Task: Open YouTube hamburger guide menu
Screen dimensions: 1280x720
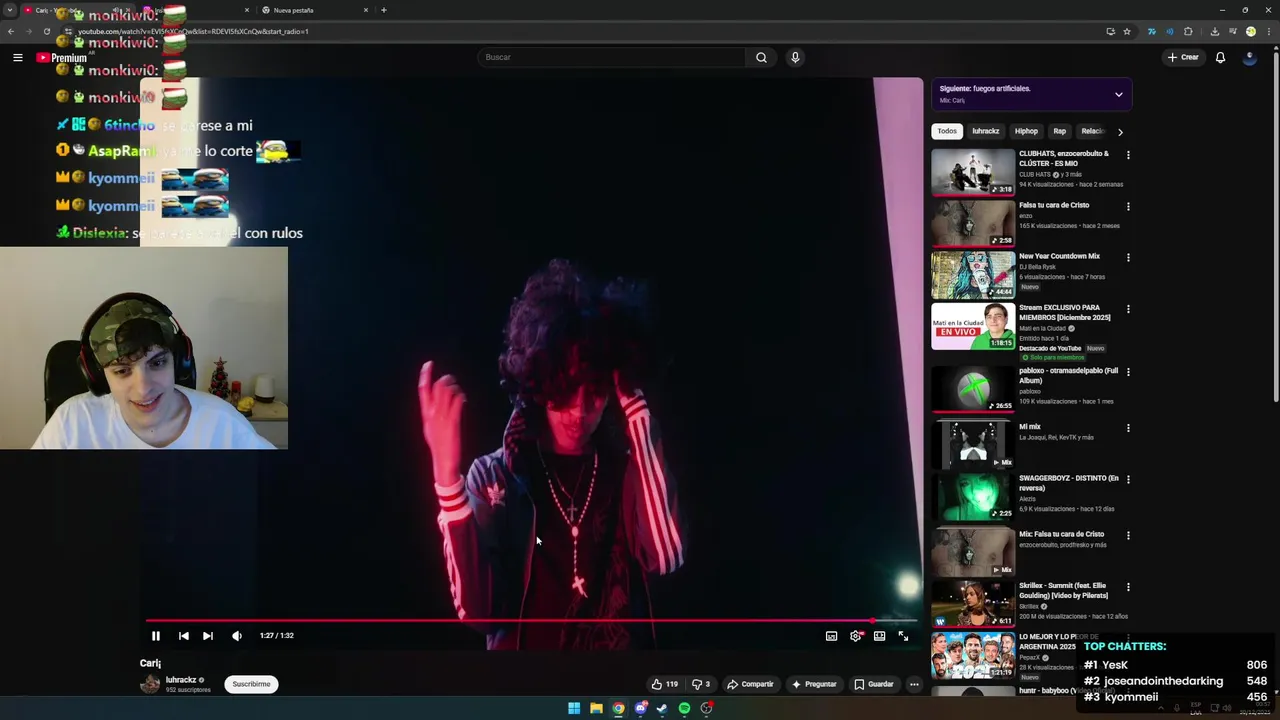Action: [x=17, y=57]
